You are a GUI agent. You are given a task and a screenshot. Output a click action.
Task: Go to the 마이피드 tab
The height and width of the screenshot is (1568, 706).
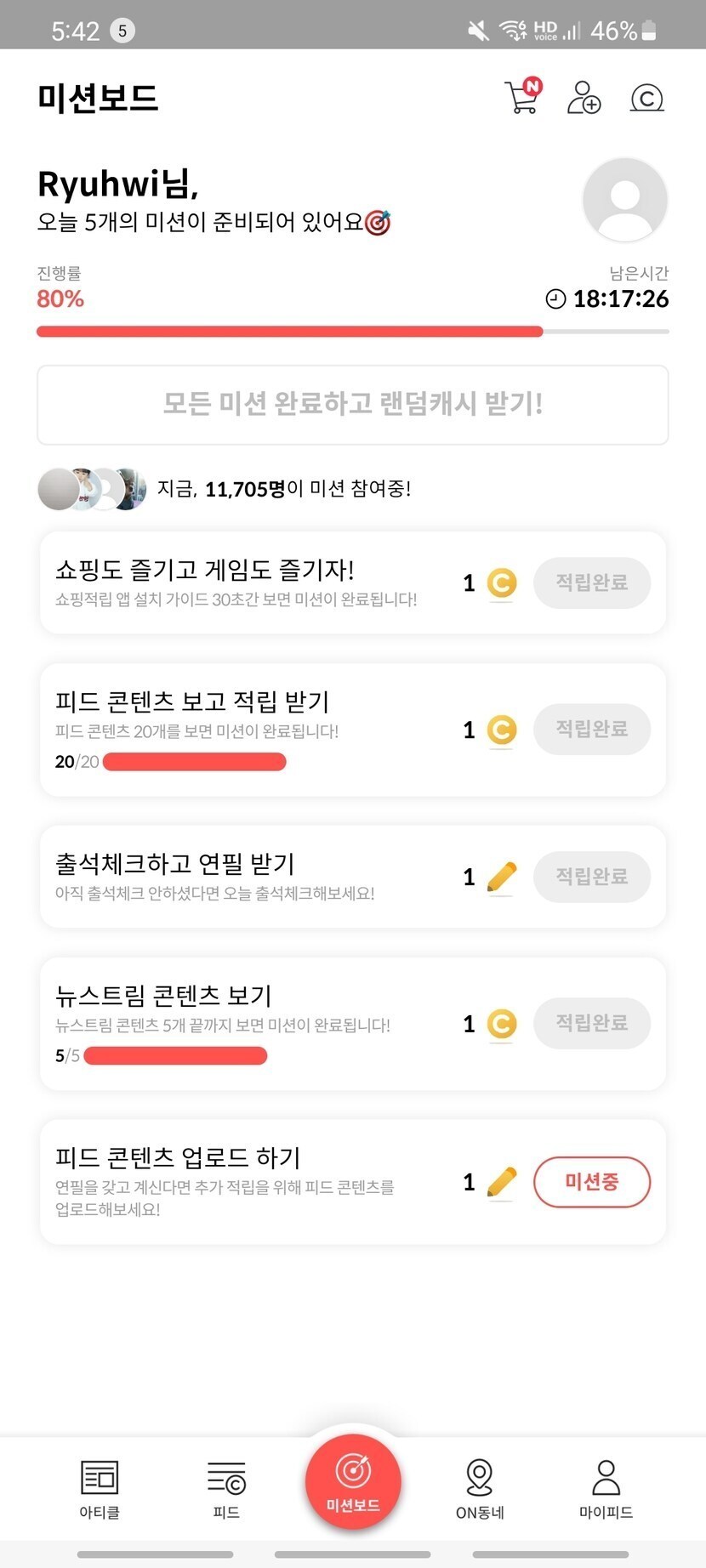point(606,1488)
